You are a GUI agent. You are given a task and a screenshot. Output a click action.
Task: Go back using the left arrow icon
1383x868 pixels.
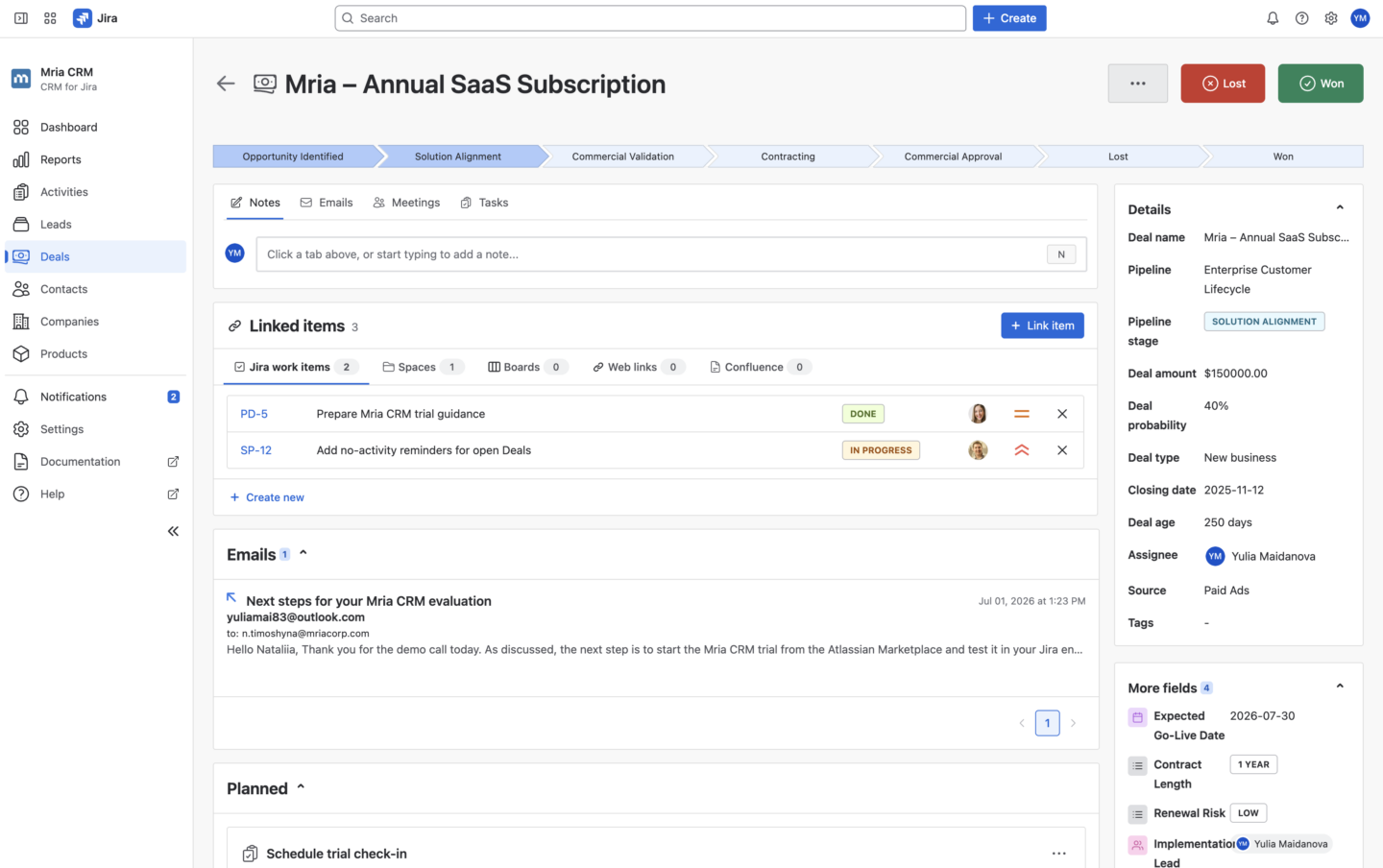[x=226, y=84]
